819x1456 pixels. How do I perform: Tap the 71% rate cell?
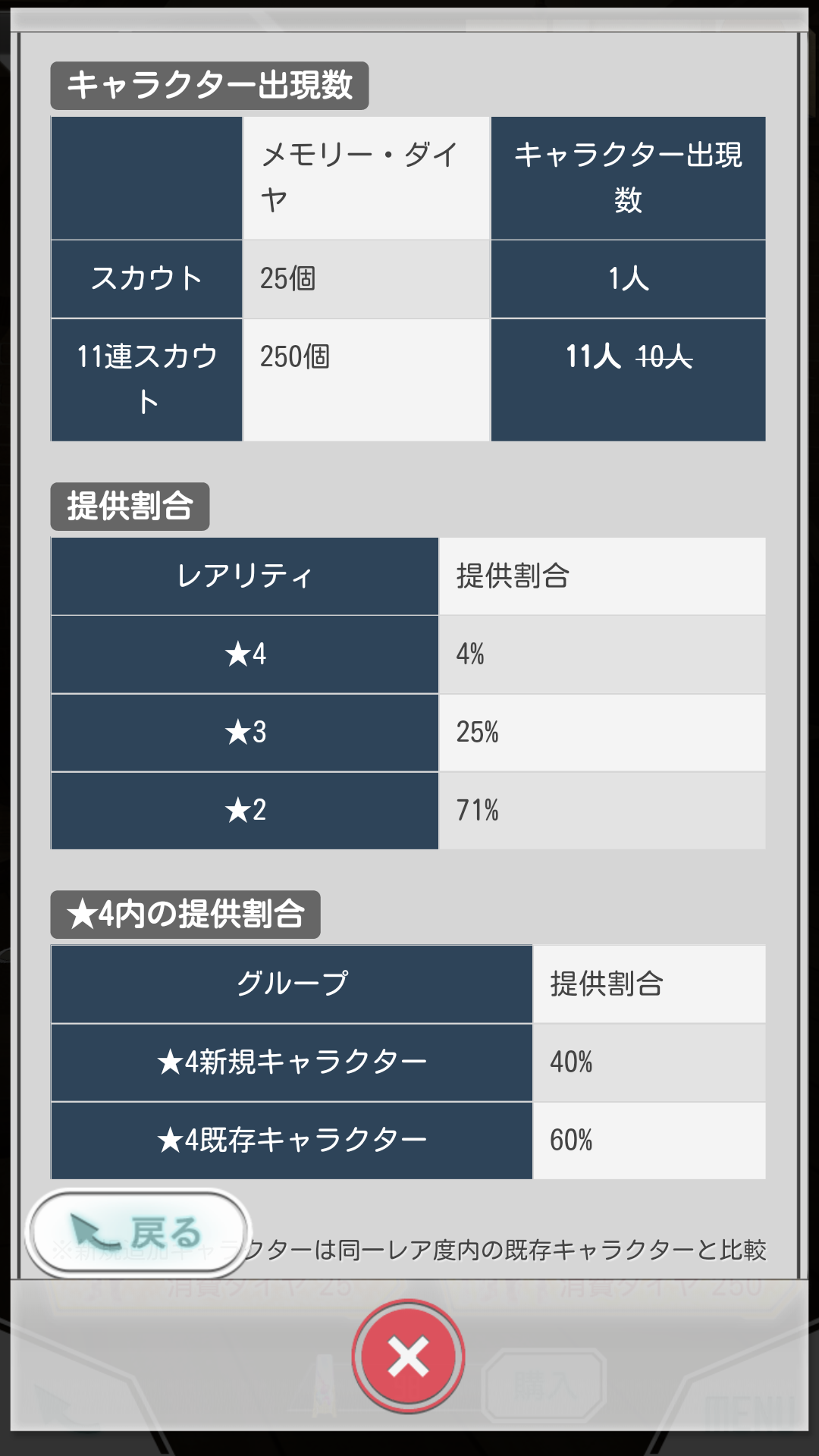pyautogui.click(x=602, y=811)
